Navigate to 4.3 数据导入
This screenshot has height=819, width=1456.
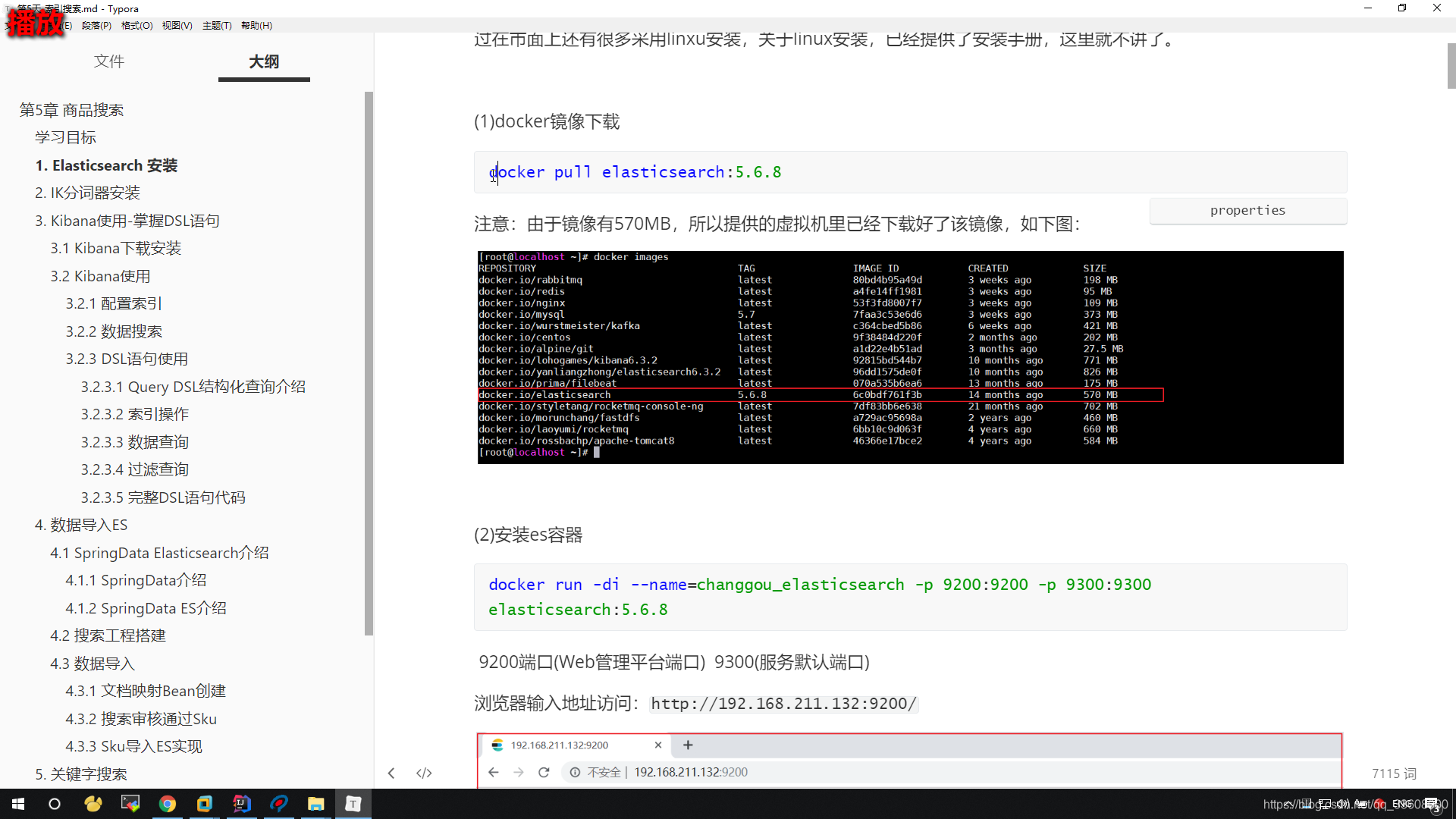[x=93, y=664]
